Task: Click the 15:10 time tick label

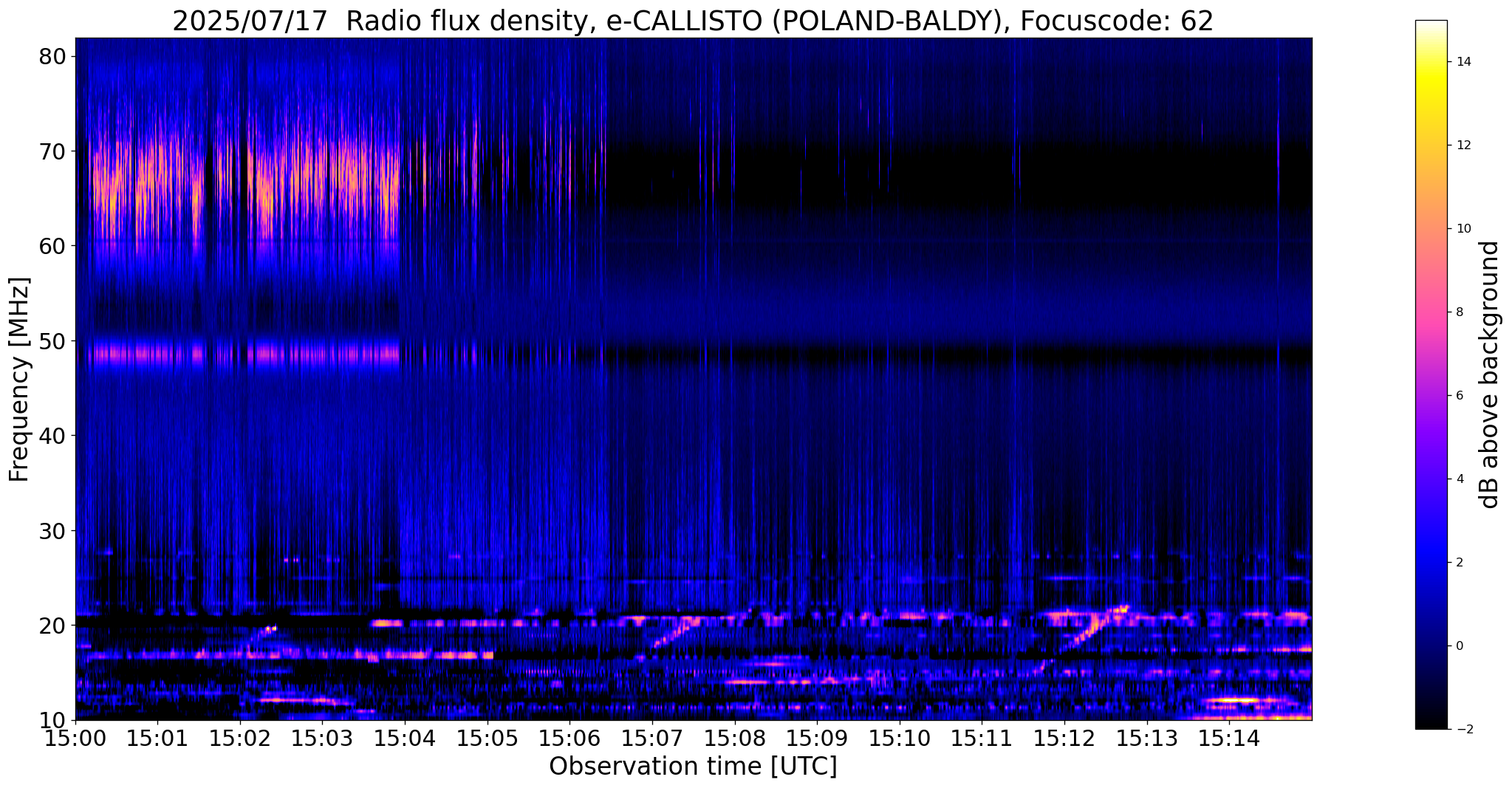Action: (x=900, y=739)
